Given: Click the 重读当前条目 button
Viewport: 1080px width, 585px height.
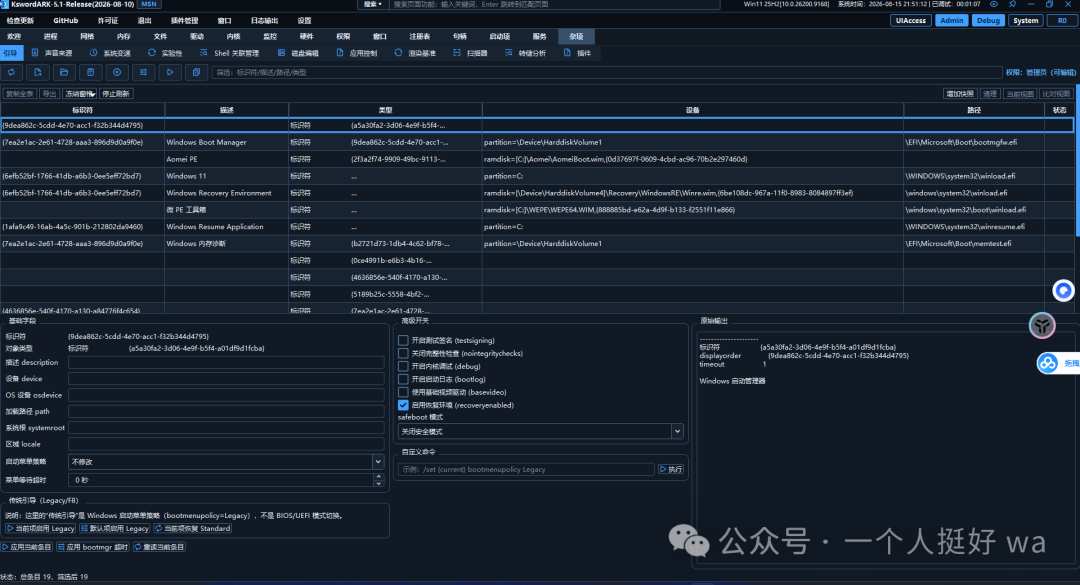Looking at the screenshot, I should point(159,547).
